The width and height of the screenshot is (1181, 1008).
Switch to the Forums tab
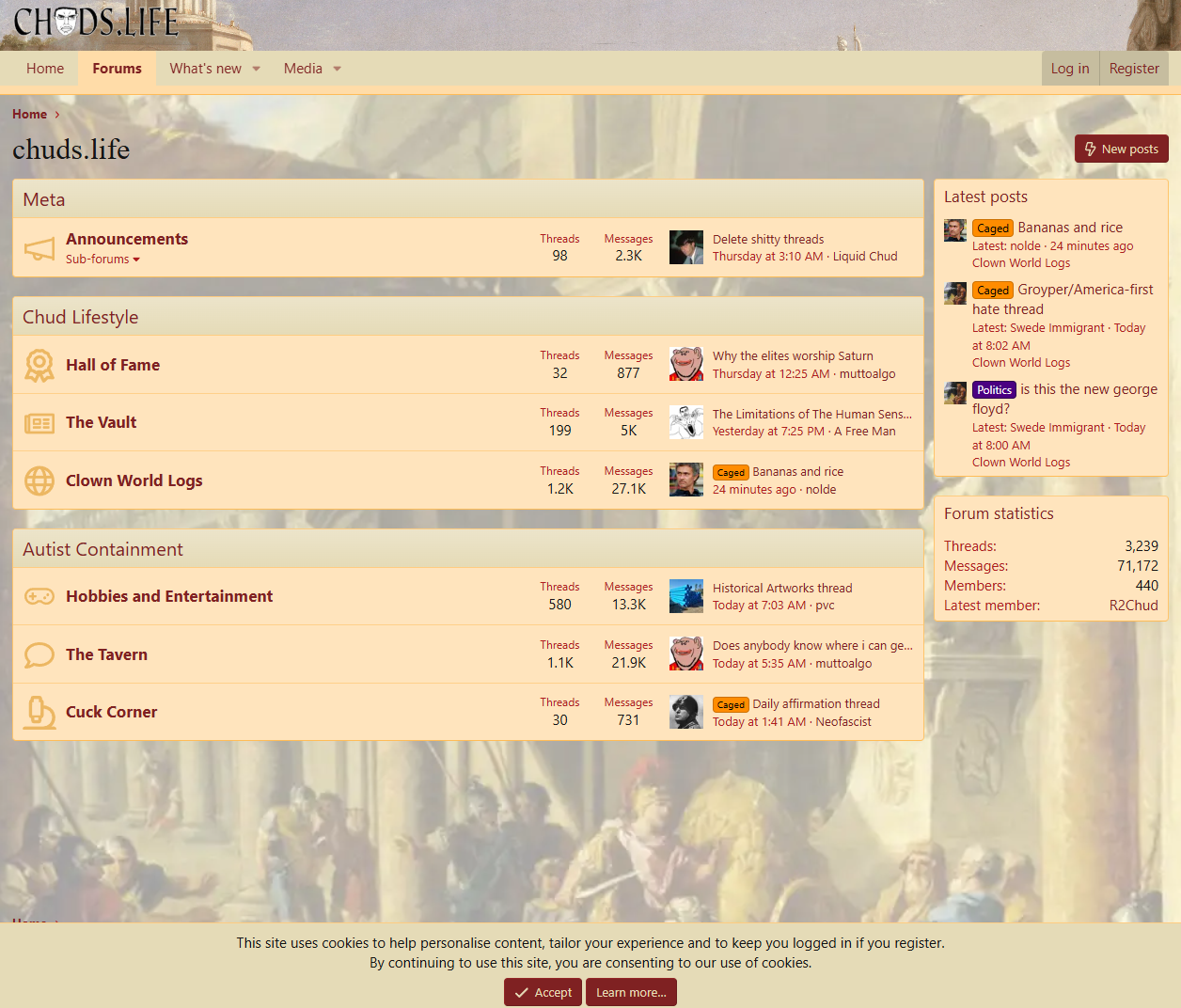pos(117,69)
